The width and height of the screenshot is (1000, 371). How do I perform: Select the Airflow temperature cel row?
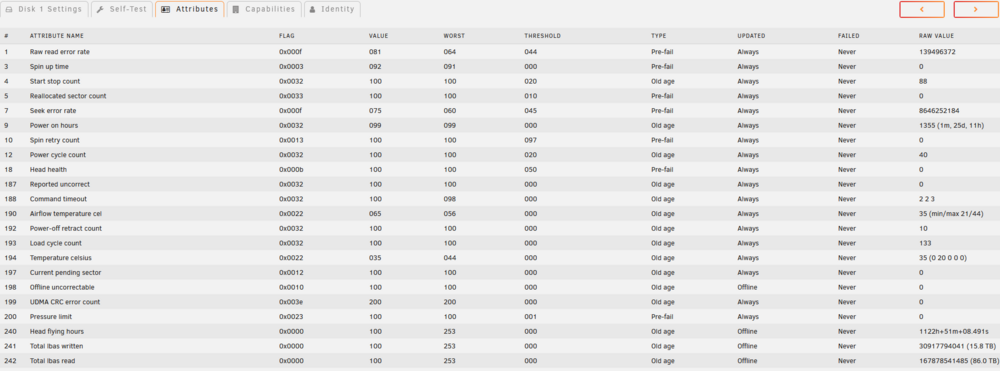click(x=500, y=214)
